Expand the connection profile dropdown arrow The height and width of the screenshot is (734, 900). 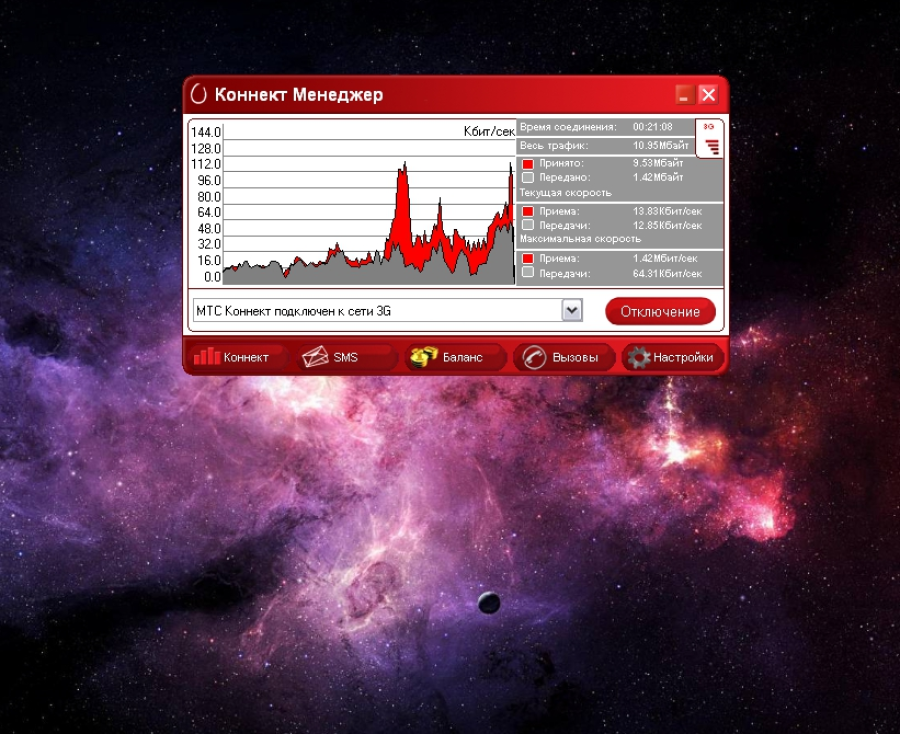pos(572,310)
